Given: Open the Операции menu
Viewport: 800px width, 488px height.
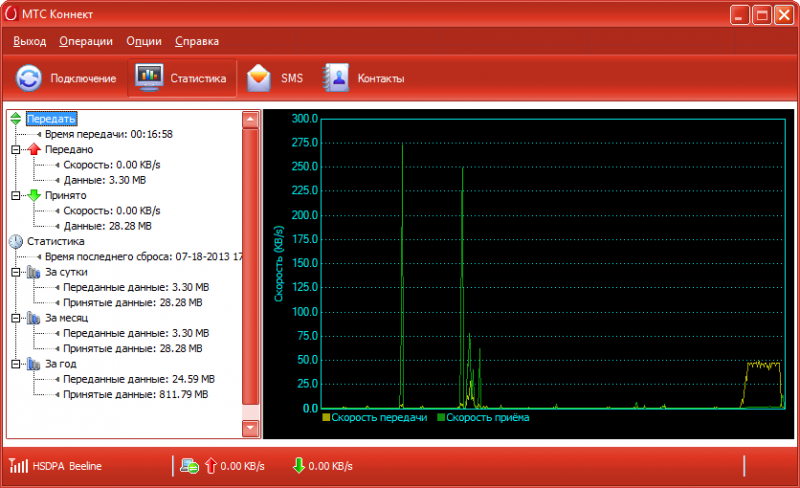Looking at the screenshot, I should [86, 41].
